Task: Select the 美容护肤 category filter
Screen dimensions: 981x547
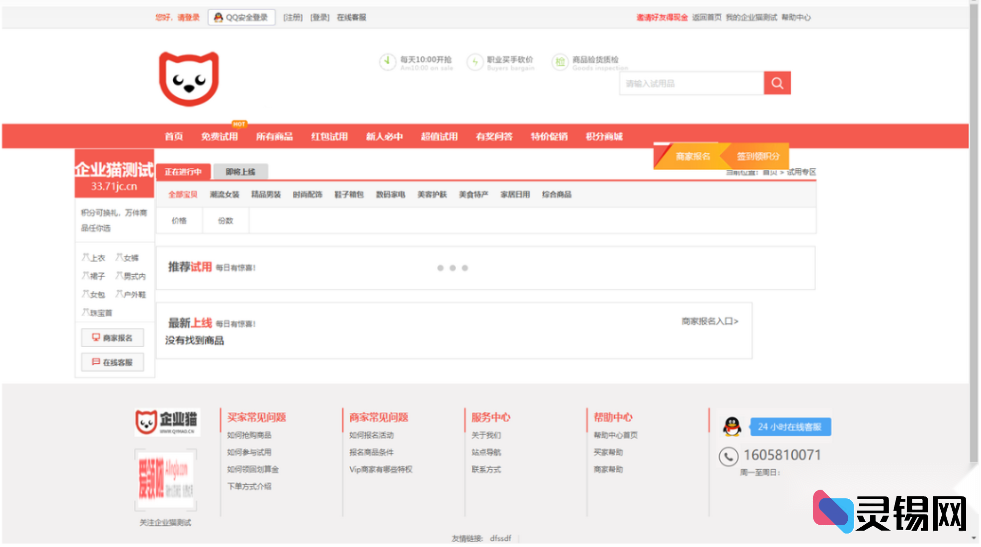Action: 432,195
